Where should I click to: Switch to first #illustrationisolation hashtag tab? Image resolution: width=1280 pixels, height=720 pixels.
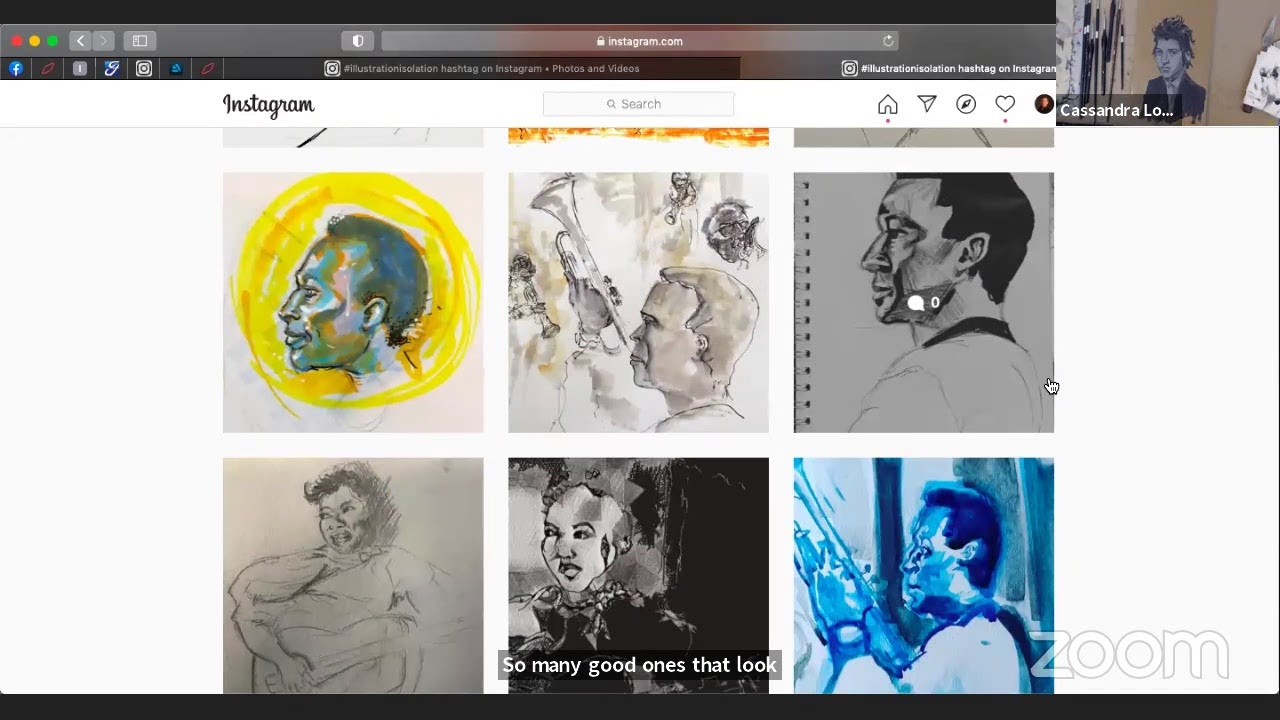coord(482,69)
